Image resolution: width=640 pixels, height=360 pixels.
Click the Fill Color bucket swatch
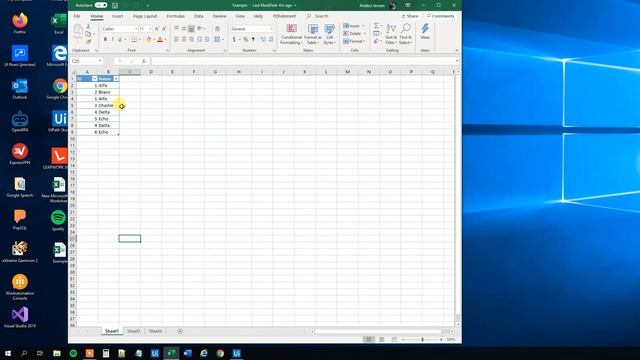point(149,39)
